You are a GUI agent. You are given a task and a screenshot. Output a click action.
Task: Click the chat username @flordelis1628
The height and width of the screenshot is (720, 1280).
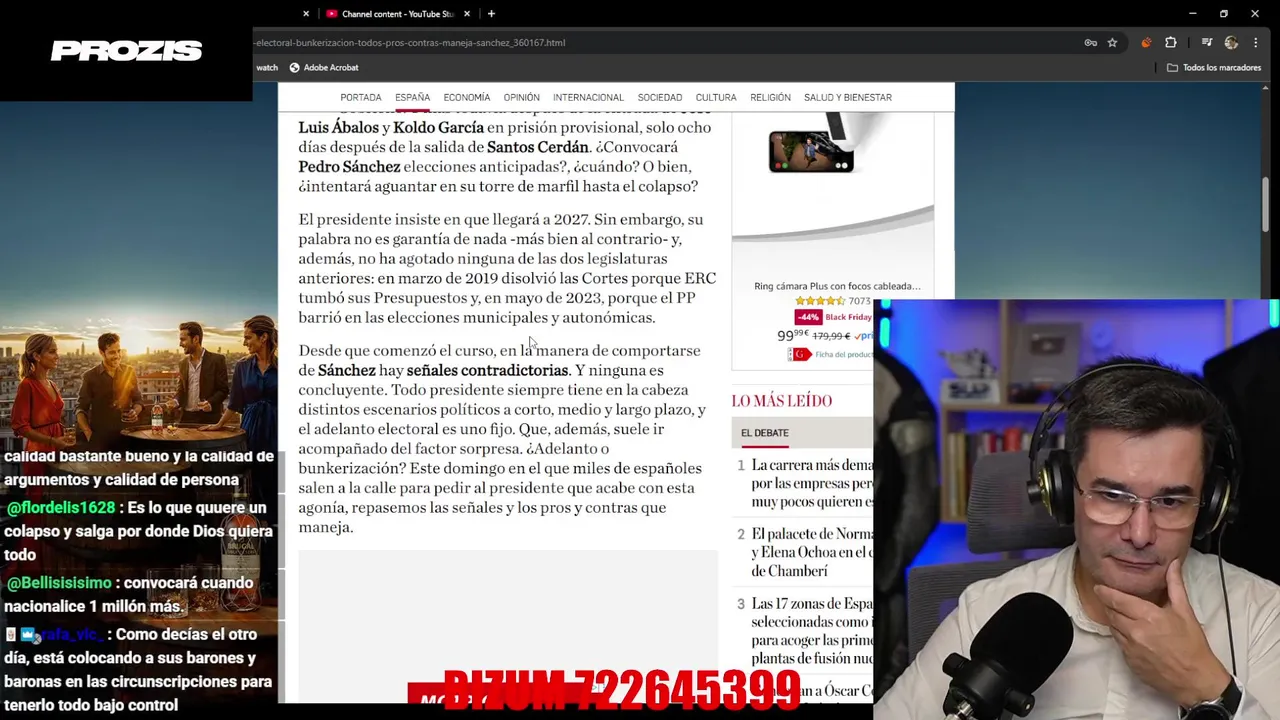click(60, 508)
